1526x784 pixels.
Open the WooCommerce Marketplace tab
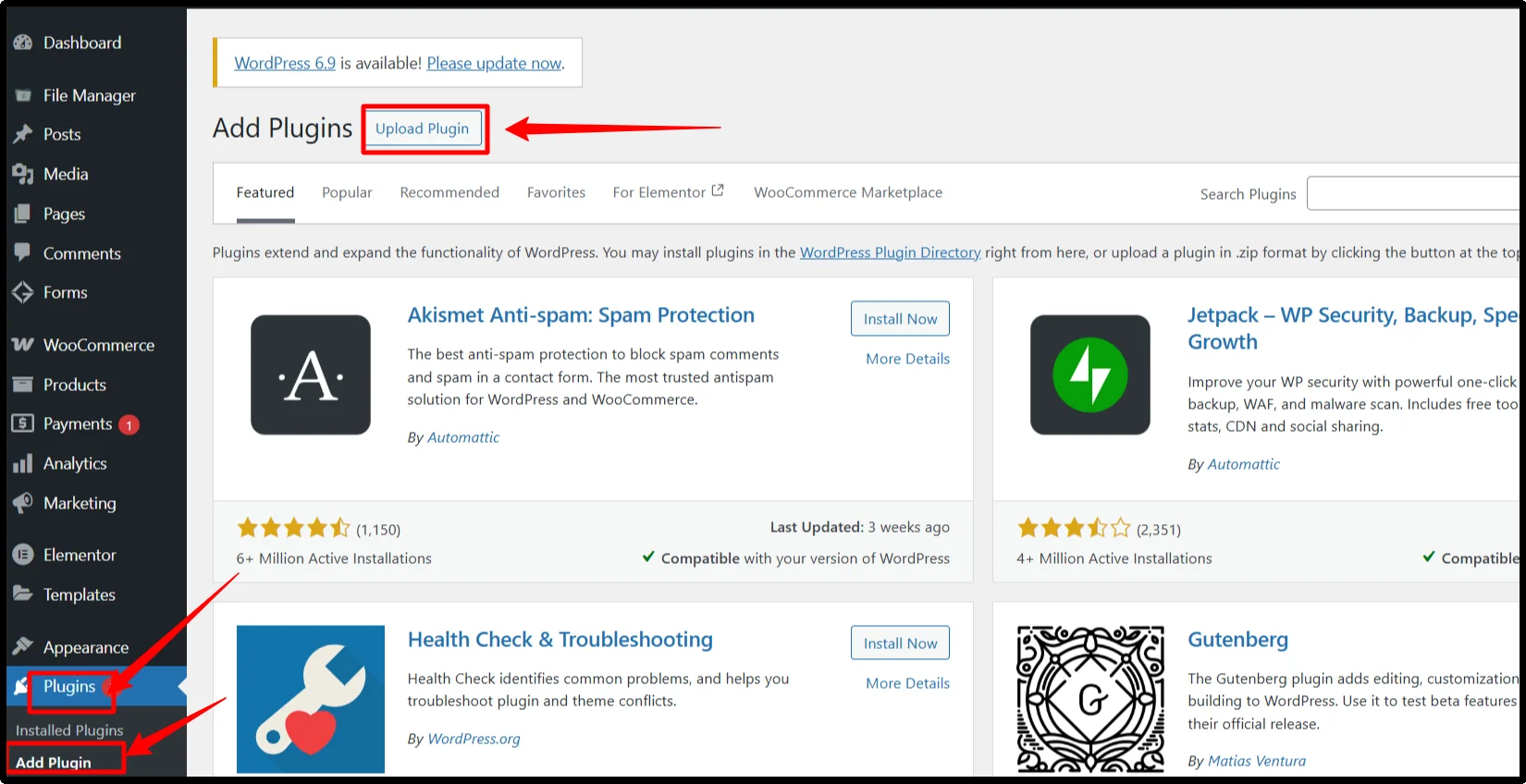coord(848,192)
